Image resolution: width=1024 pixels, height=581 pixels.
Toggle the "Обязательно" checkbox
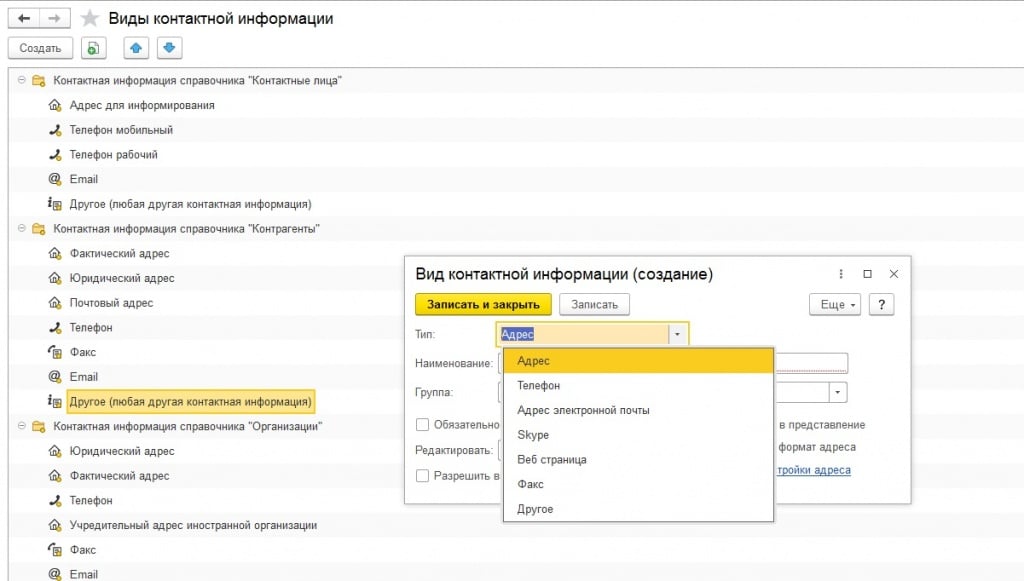tap(423, 425)
